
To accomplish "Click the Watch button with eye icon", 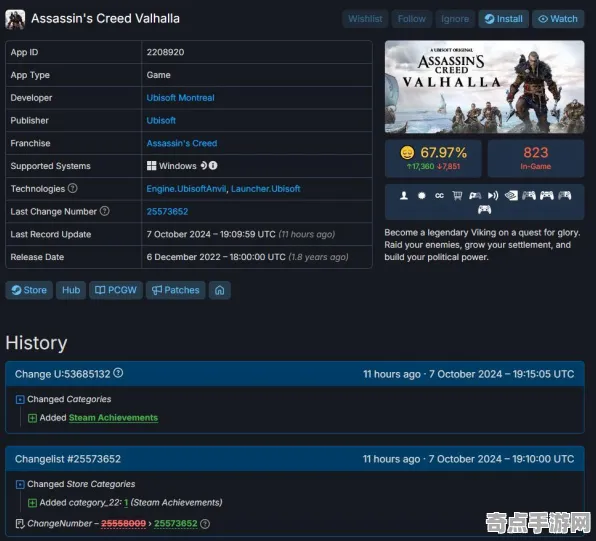I will tap(558, 19).
